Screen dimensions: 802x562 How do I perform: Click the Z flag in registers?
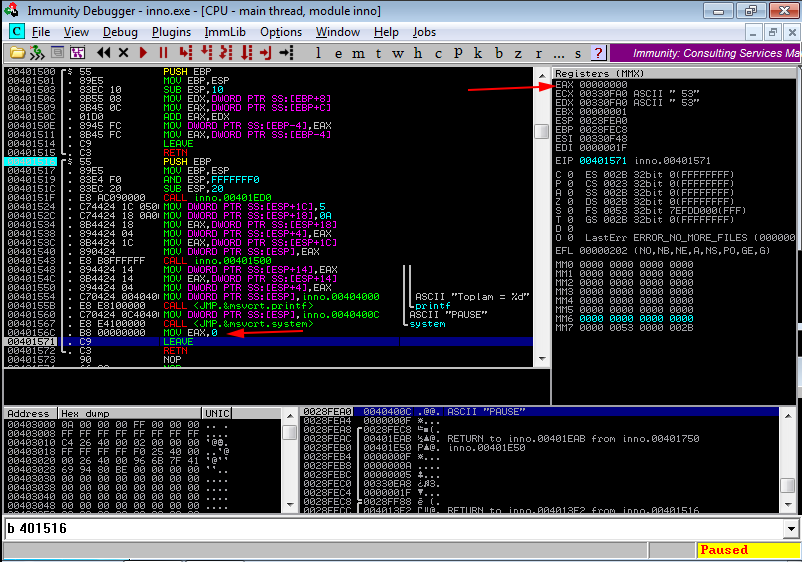pos(564,202)
